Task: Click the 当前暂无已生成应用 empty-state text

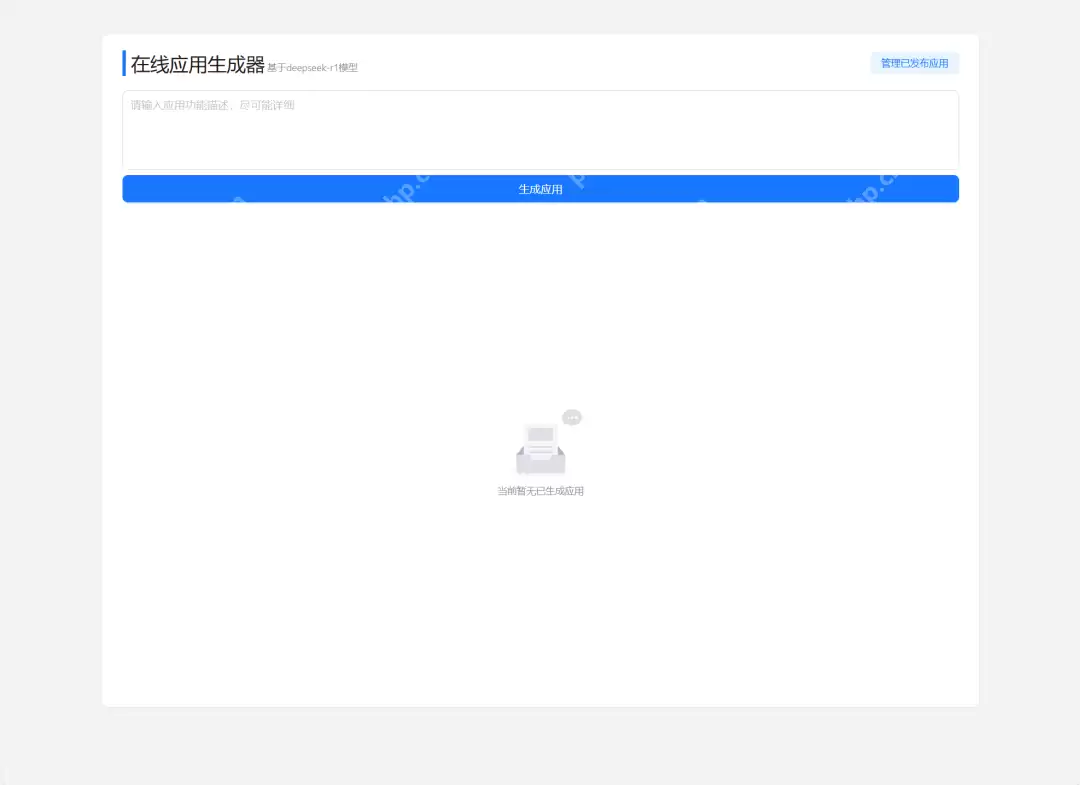Action: (540, 490)
